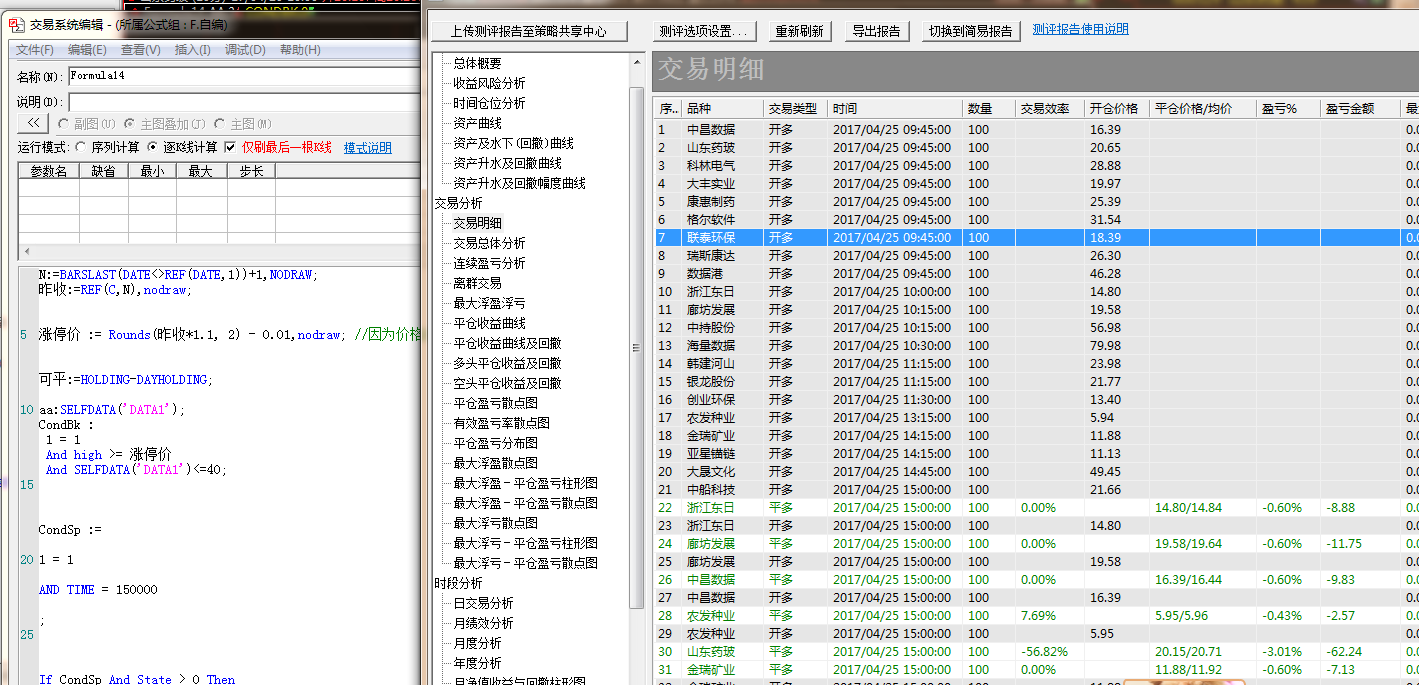Click the 步长 column header
The height and width of the screenshot is (685, 1419).
pos(252,171)
